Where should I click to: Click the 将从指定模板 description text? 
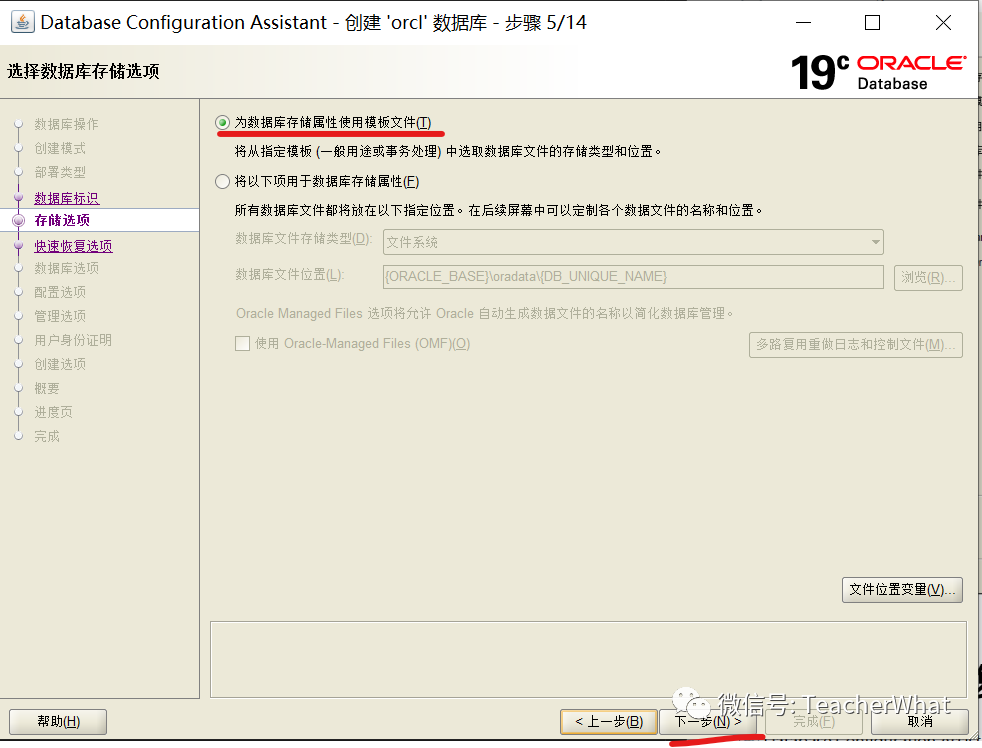448,152
